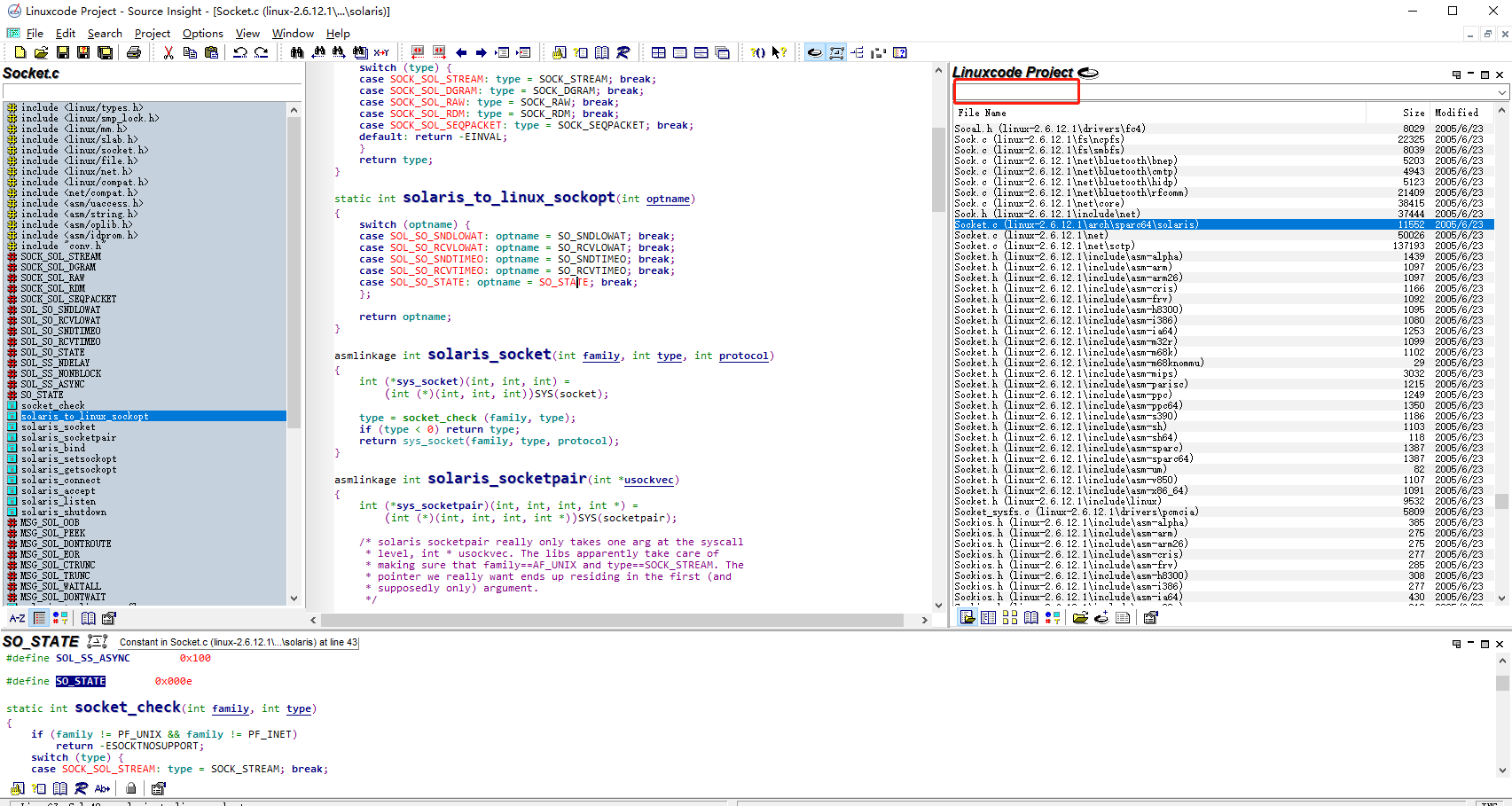Screen dimensions: 1512x806
Task: Open the Relation Window via the R icon
Action: [x=623, y=52]
